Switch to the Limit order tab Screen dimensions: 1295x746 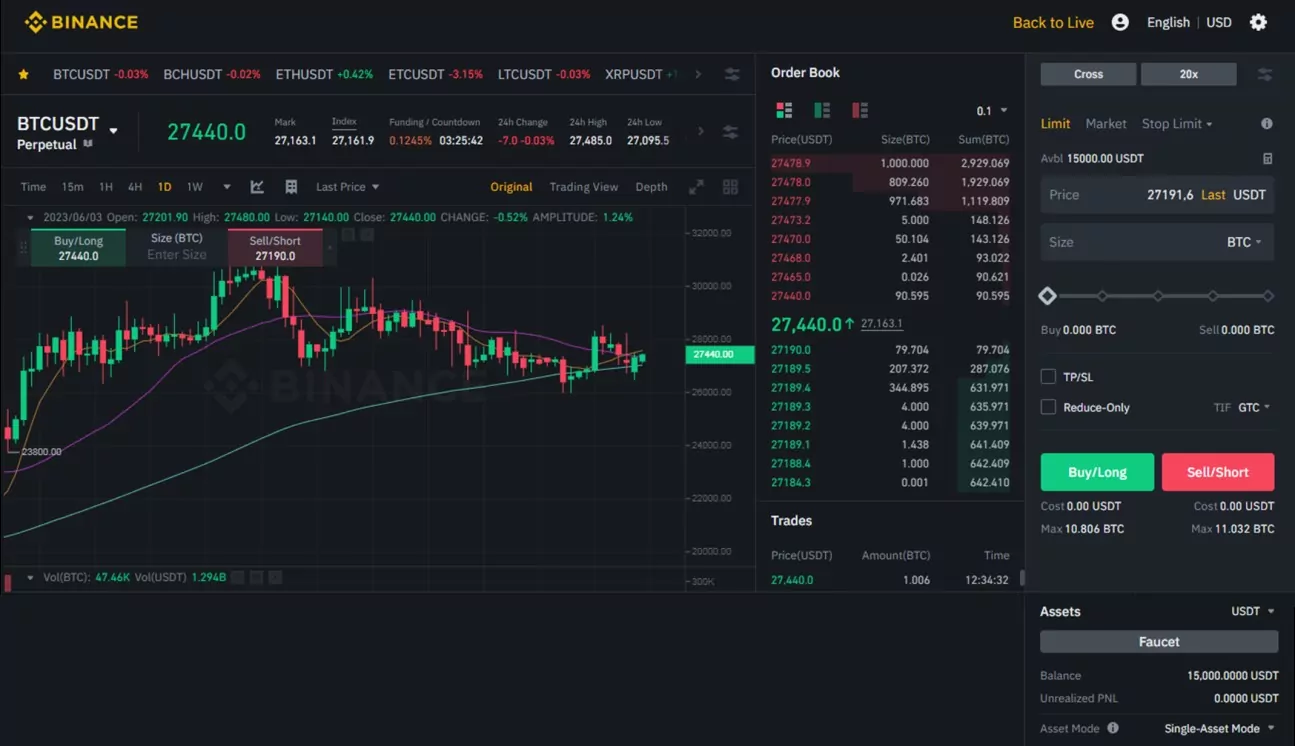1055,124
